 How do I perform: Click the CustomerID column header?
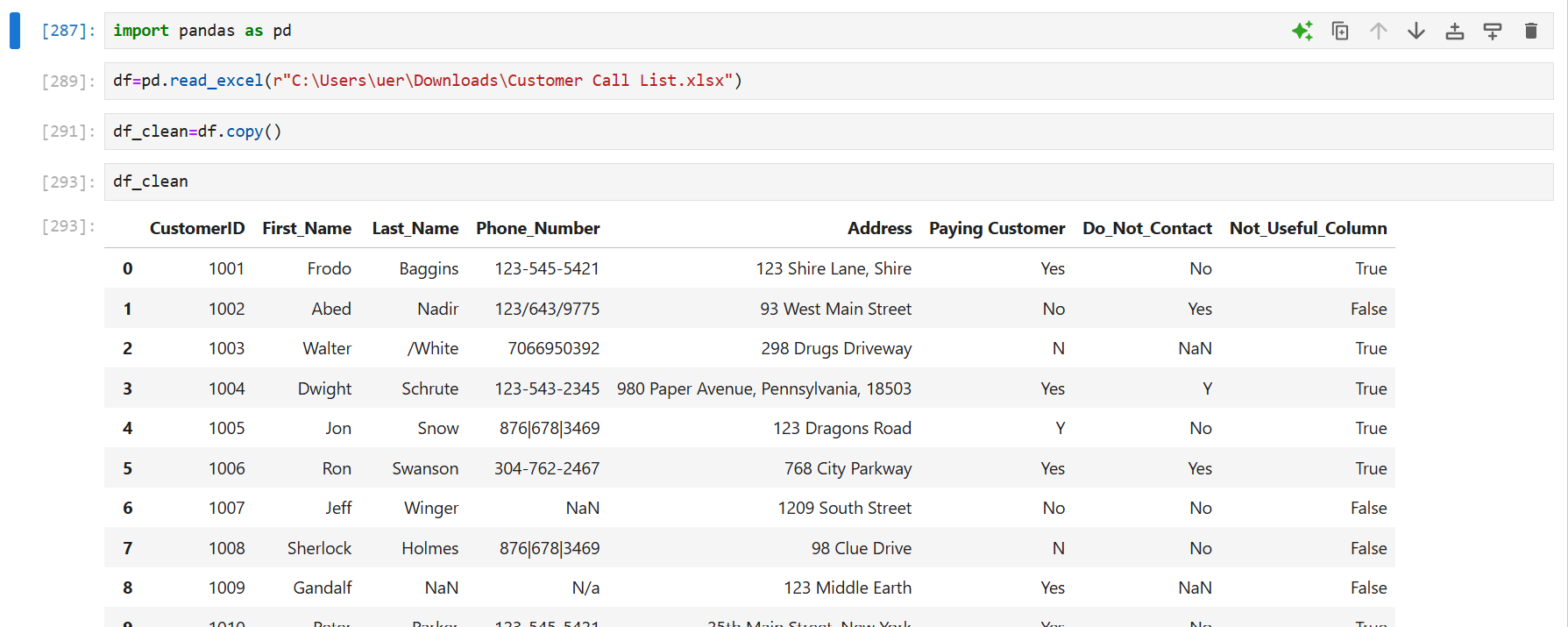click(x=196, y=228)
